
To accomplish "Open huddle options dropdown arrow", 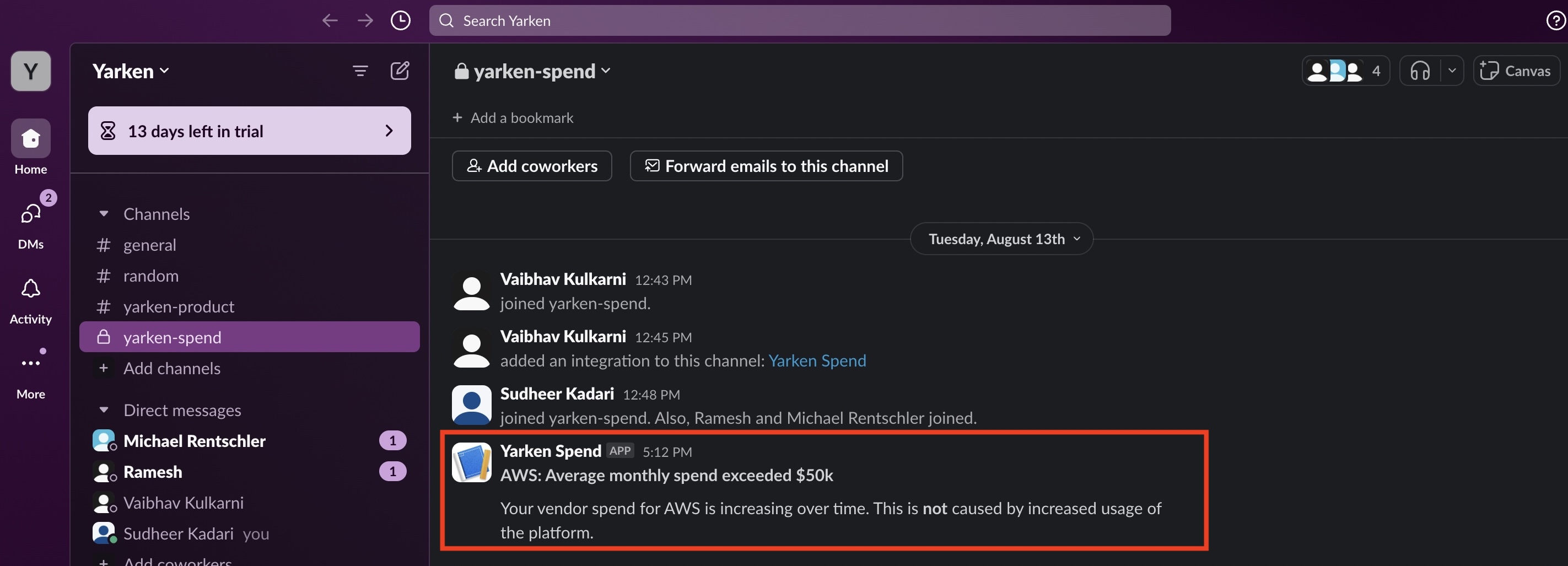I will click(1452, 71).
